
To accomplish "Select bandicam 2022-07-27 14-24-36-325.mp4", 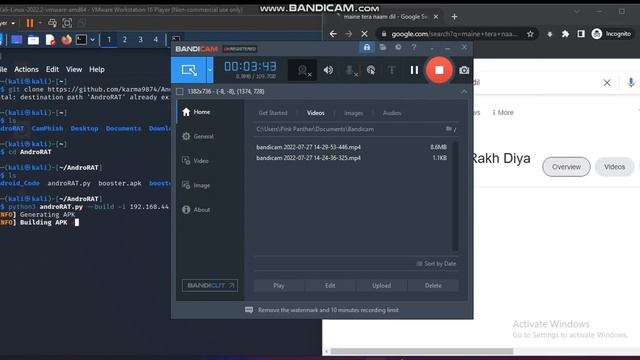I will pos(352,158).
